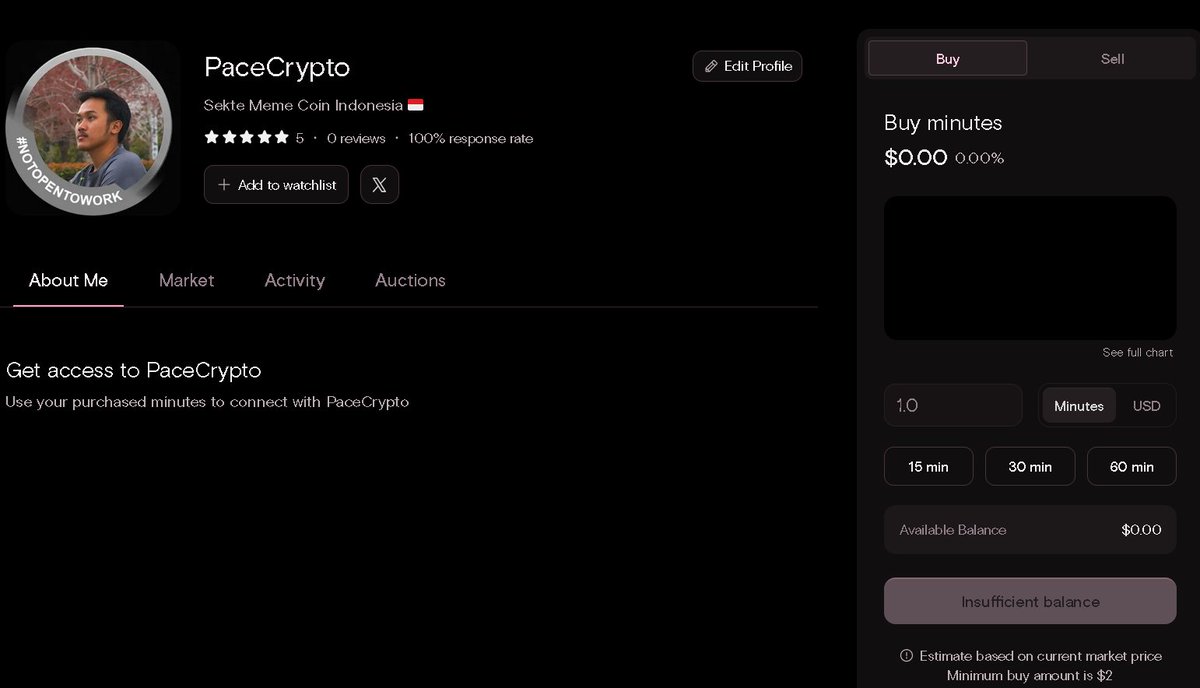
Task: Open the X (Twitter) profile icon
Action: coord(379,185)
